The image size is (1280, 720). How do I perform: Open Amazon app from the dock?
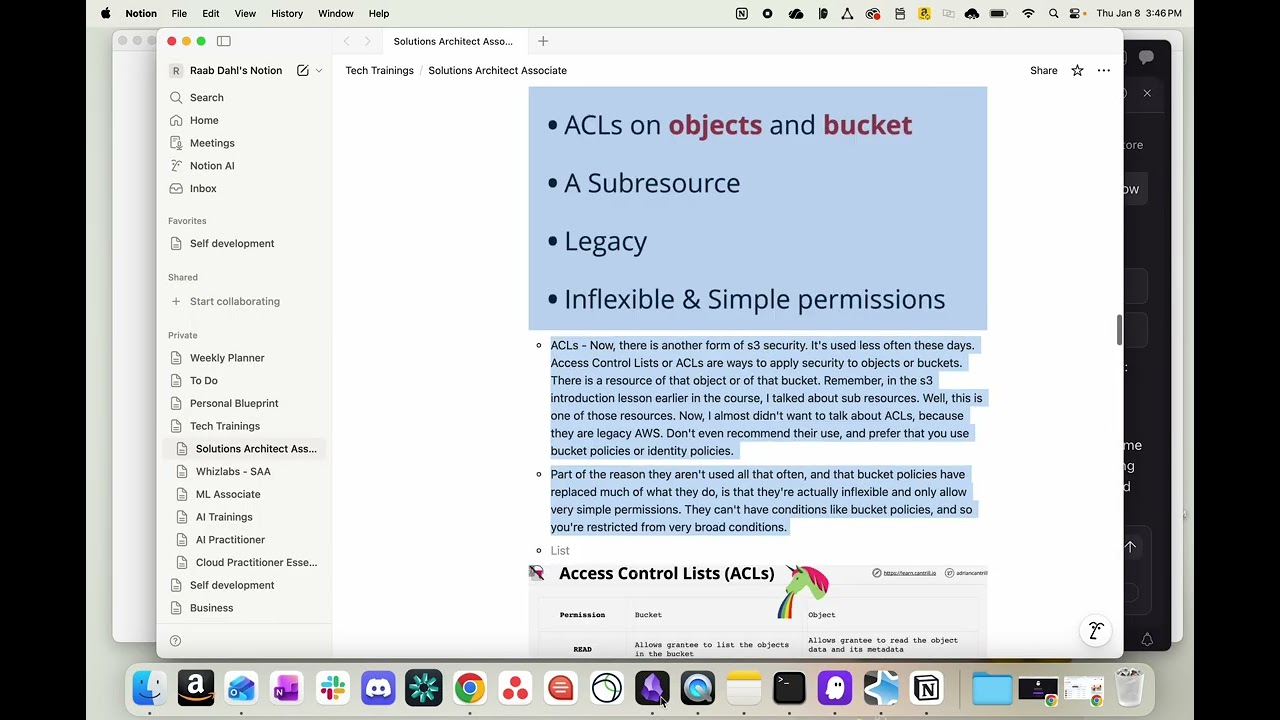click(196, 688)
